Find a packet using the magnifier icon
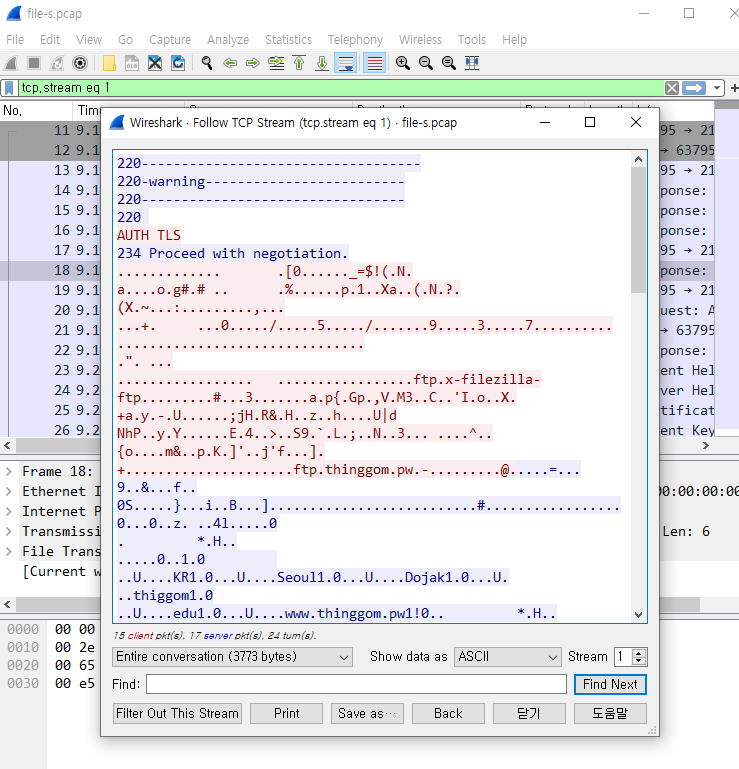This screenshot has width=739, height=769. (207, 63)
